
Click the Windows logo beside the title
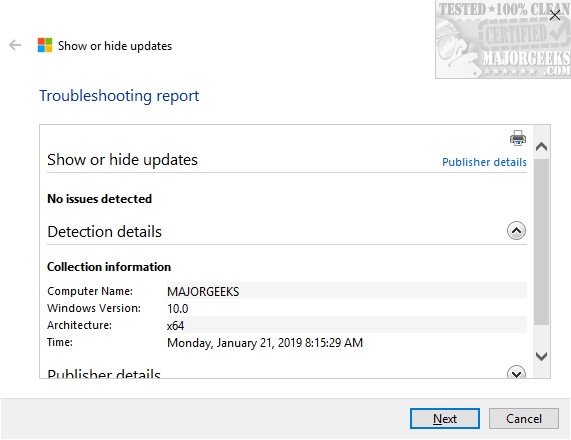45,45
